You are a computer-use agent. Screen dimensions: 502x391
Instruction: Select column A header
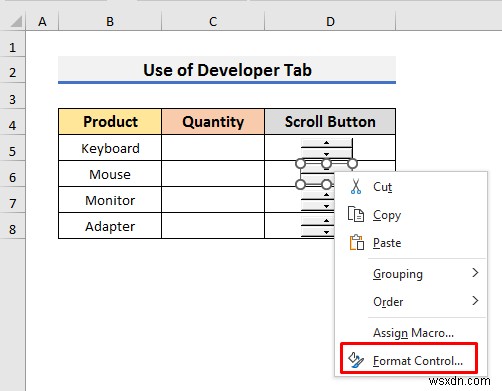(x=42, y=22)
